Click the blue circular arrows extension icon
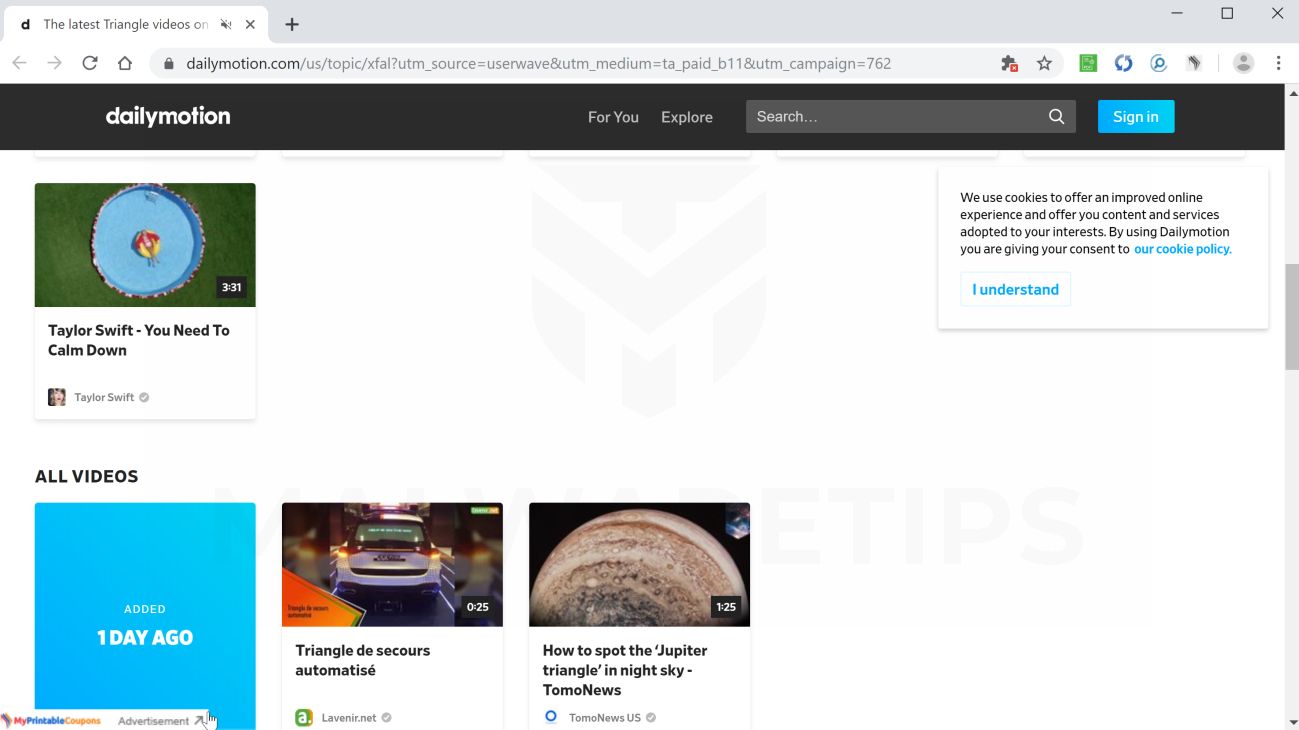The image size is (1299, 730). pyautogui.click(x=1123, y=63)
